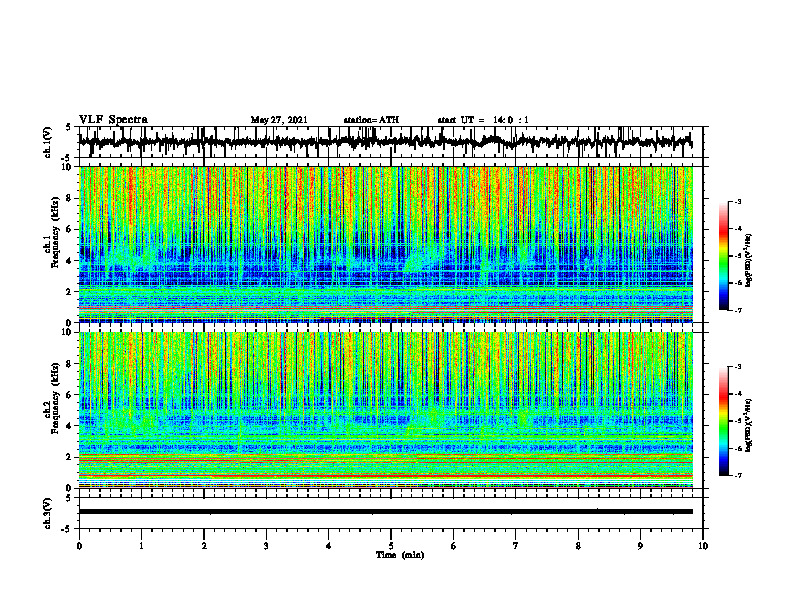This screenshot has width=792, height=612.
Task: Click time axis tick label "4"
Action: point(329,546)
